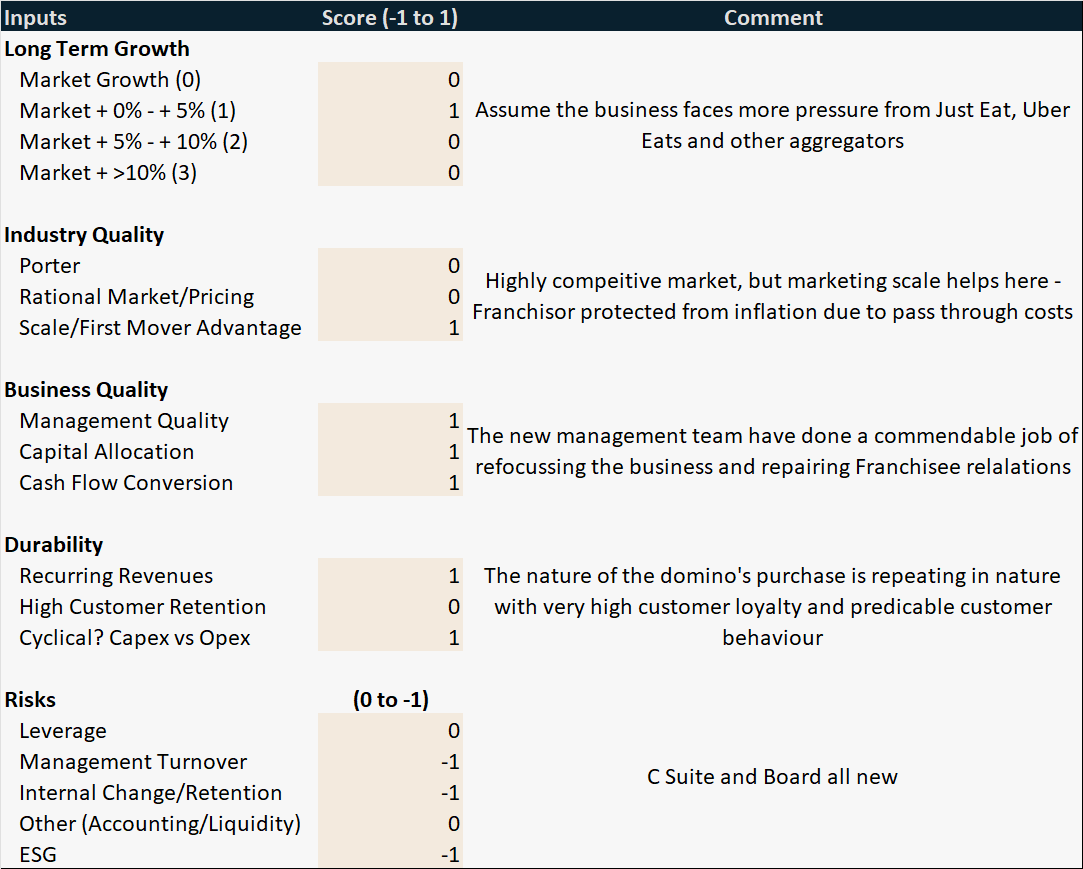1083x869 pixels.
Task: Select the Management Turnover score cell
Action: (390, 762)
